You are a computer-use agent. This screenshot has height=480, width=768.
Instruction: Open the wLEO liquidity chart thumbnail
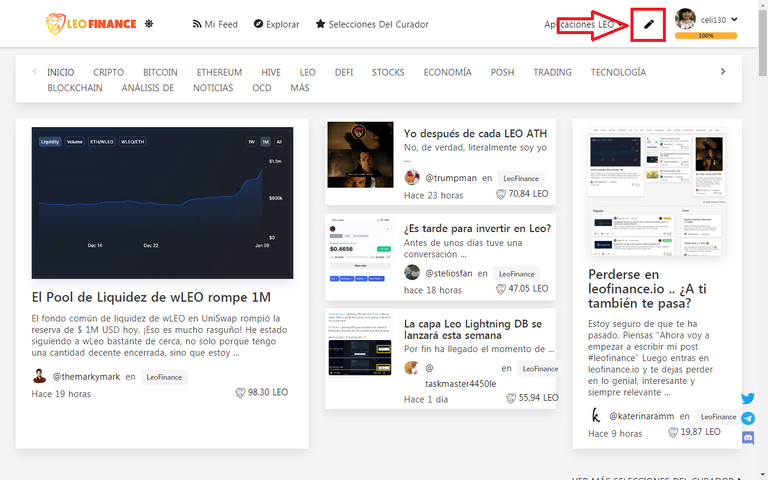click(162, 203)
